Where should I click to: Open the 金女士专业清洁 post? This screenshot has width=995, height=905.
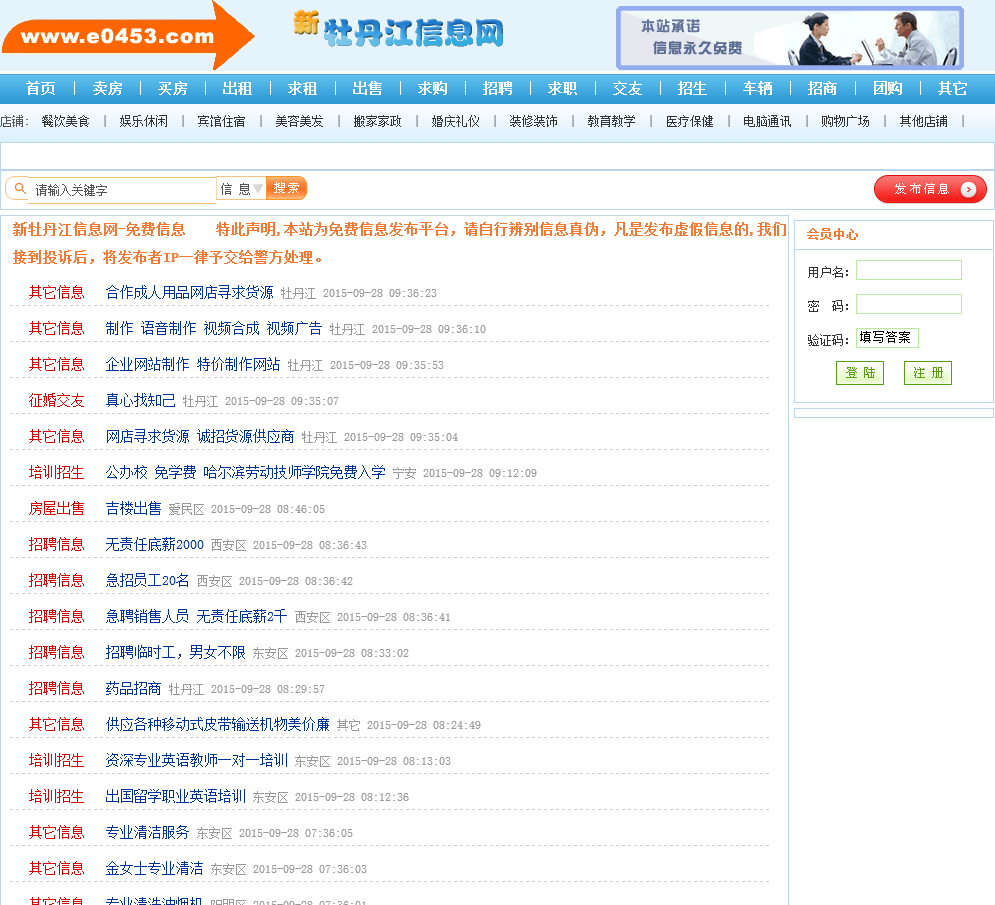pos(154,868)
